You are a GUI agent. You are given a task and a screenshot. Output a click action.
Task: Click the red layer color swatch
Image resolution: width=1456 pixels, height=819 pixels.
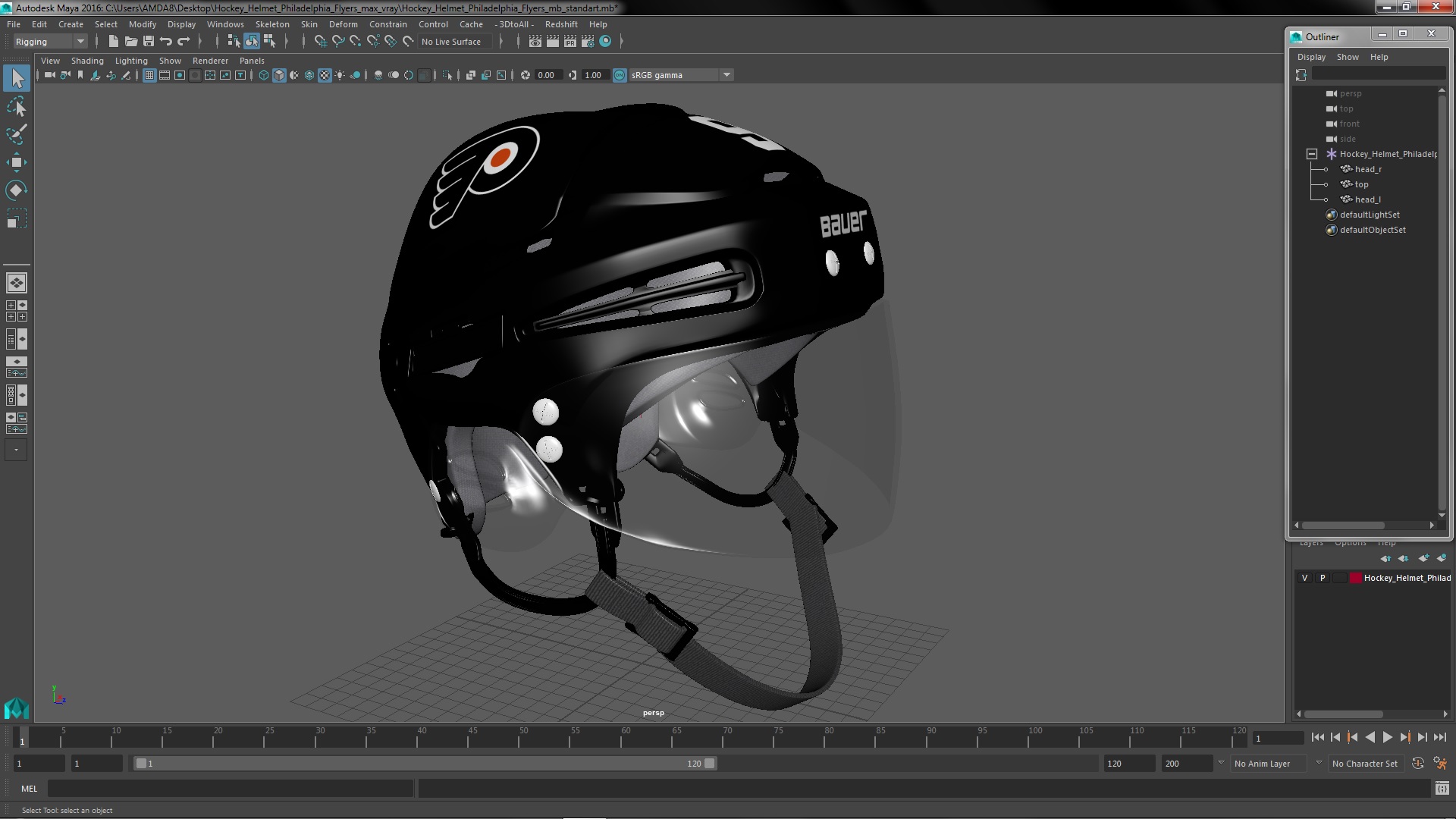point(1355,578)
